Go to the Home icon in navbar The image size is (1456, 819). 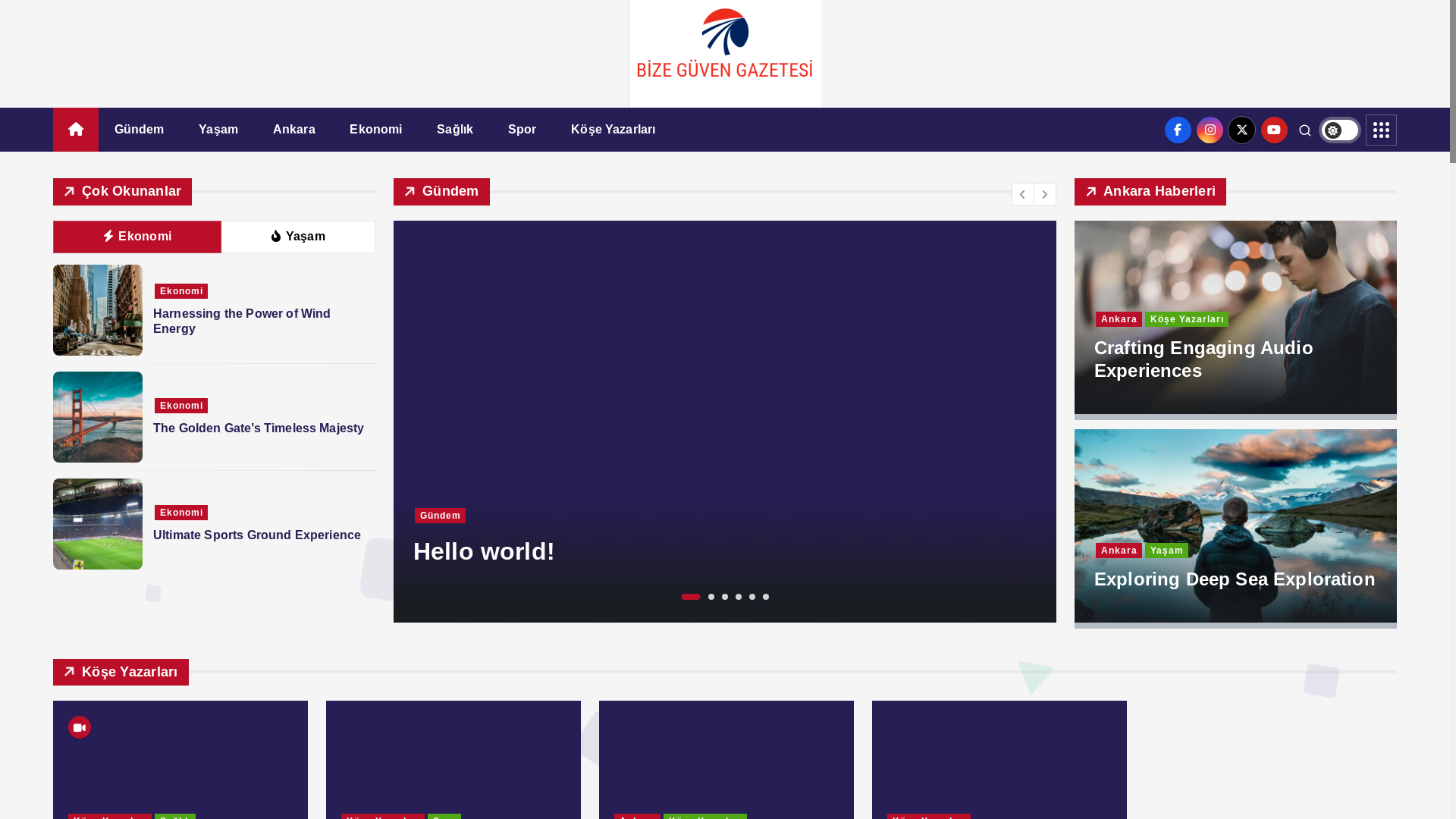click(76, 130)
